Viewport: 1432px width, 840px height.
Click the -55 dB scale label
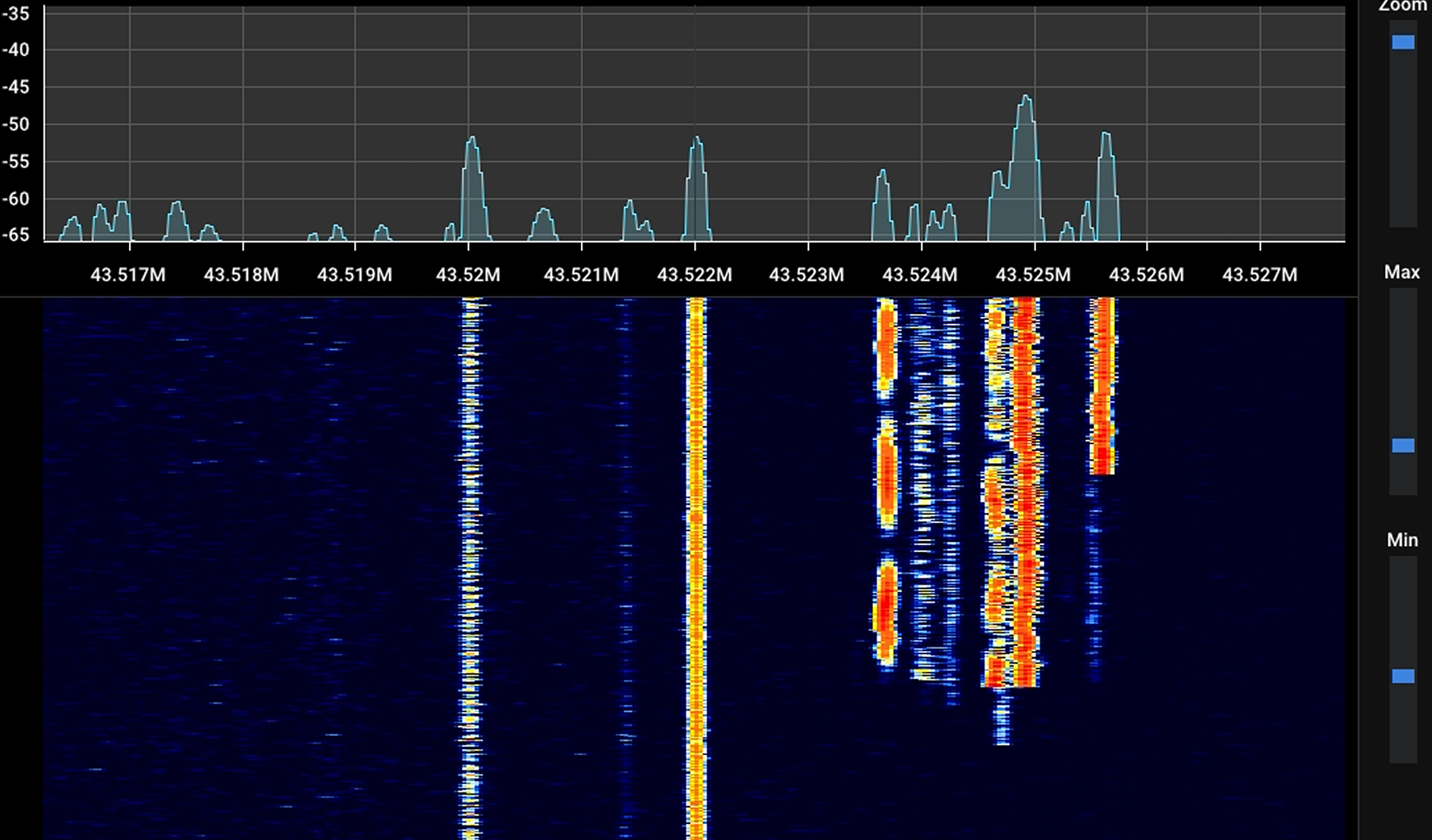(x=15, y=161)
